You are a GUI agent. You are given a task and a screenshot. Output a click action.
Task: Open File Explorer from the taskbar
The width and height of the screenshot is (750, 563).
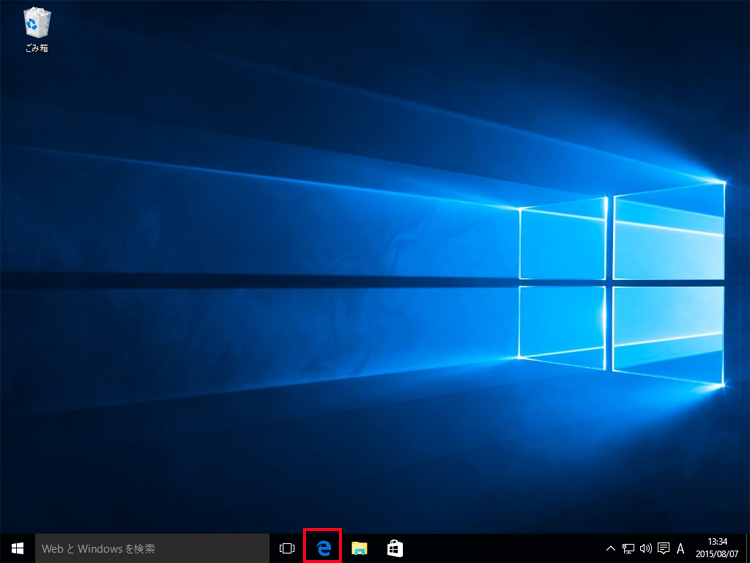(x=359, y=548)
